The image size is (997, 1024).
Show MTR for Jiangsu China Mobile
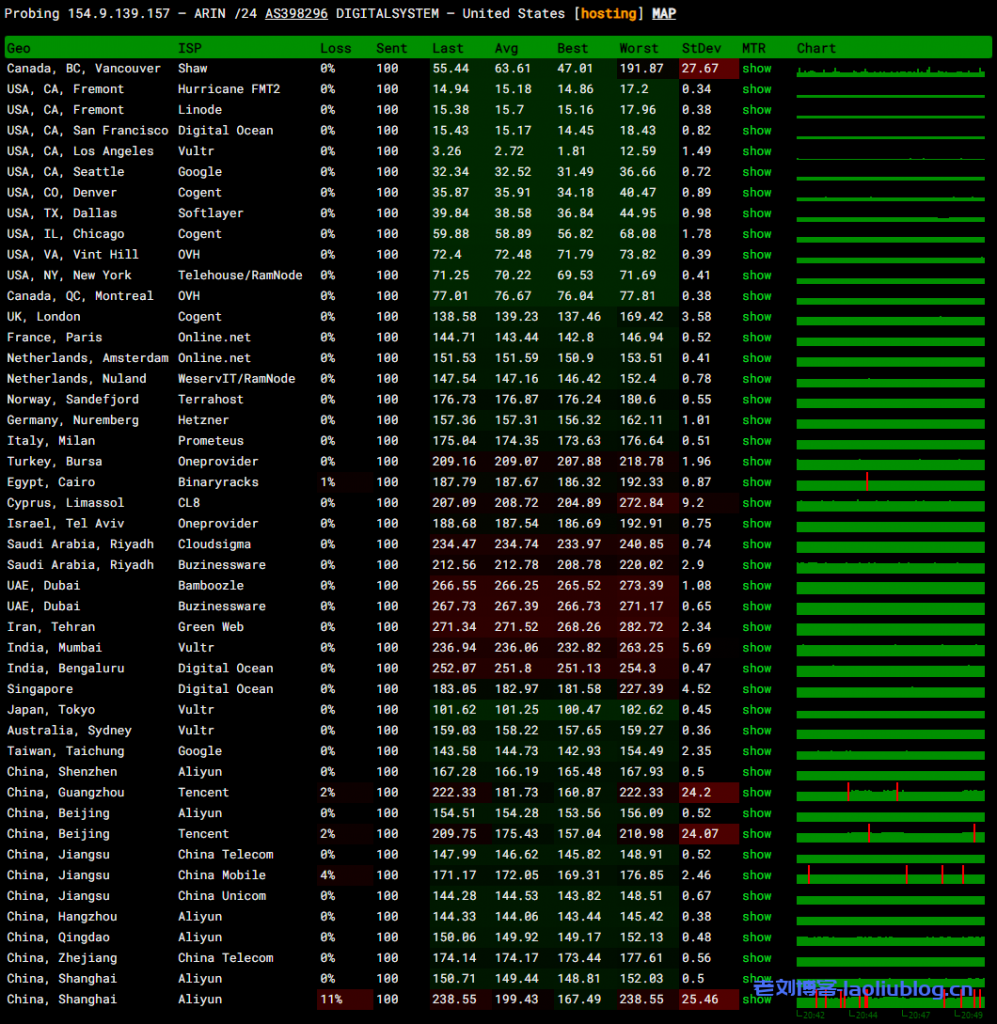tap(756, 875)
